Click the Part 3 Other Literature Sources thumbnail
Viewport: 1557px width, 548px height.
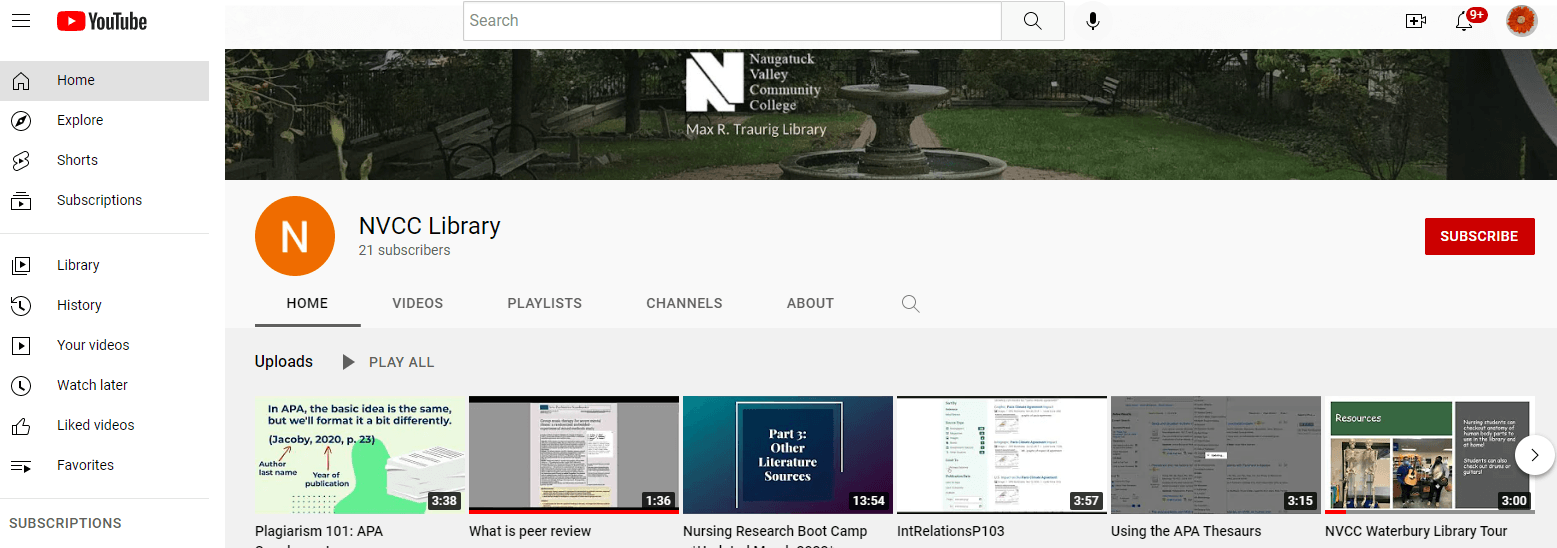(x=788, y=455)
